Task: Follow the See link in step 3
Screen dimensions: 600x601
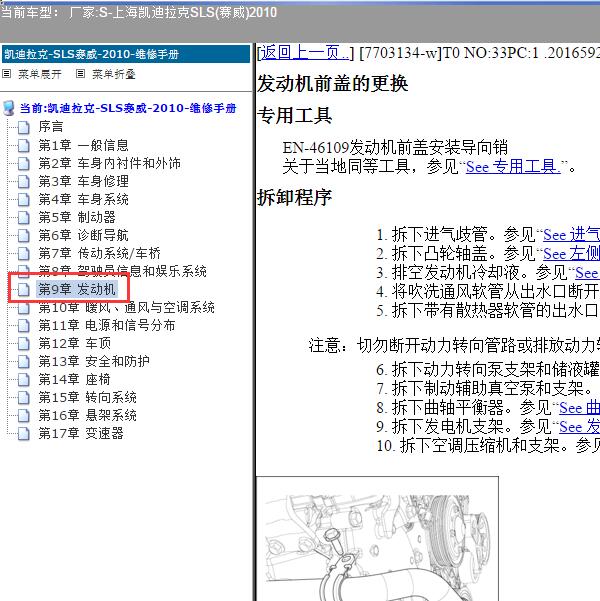Action: tap(587, 273)
